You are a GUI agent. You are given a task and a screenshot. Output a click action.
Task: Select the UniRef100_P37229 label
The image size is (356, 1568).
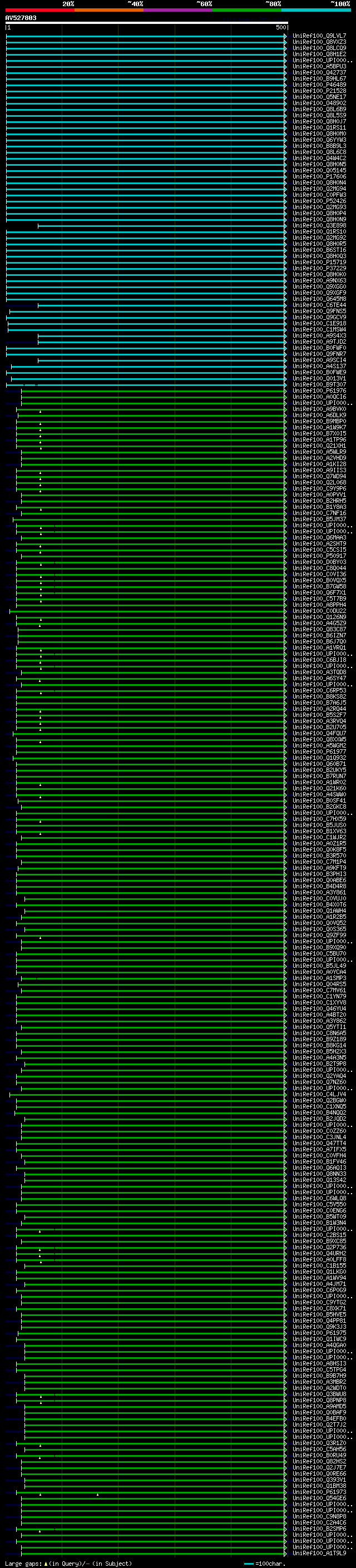pos(319,269)
